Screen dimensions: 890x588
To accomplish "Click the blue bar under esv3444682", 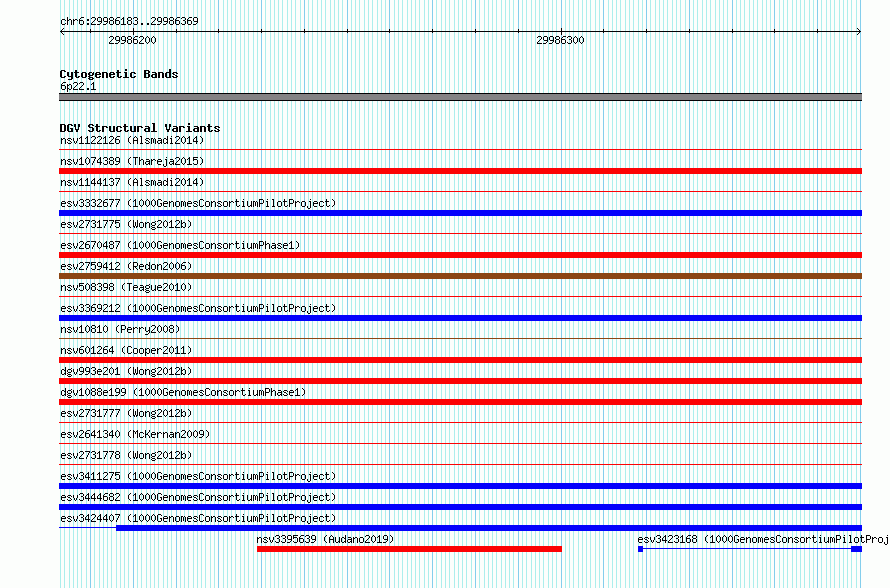I will (460, 507).
